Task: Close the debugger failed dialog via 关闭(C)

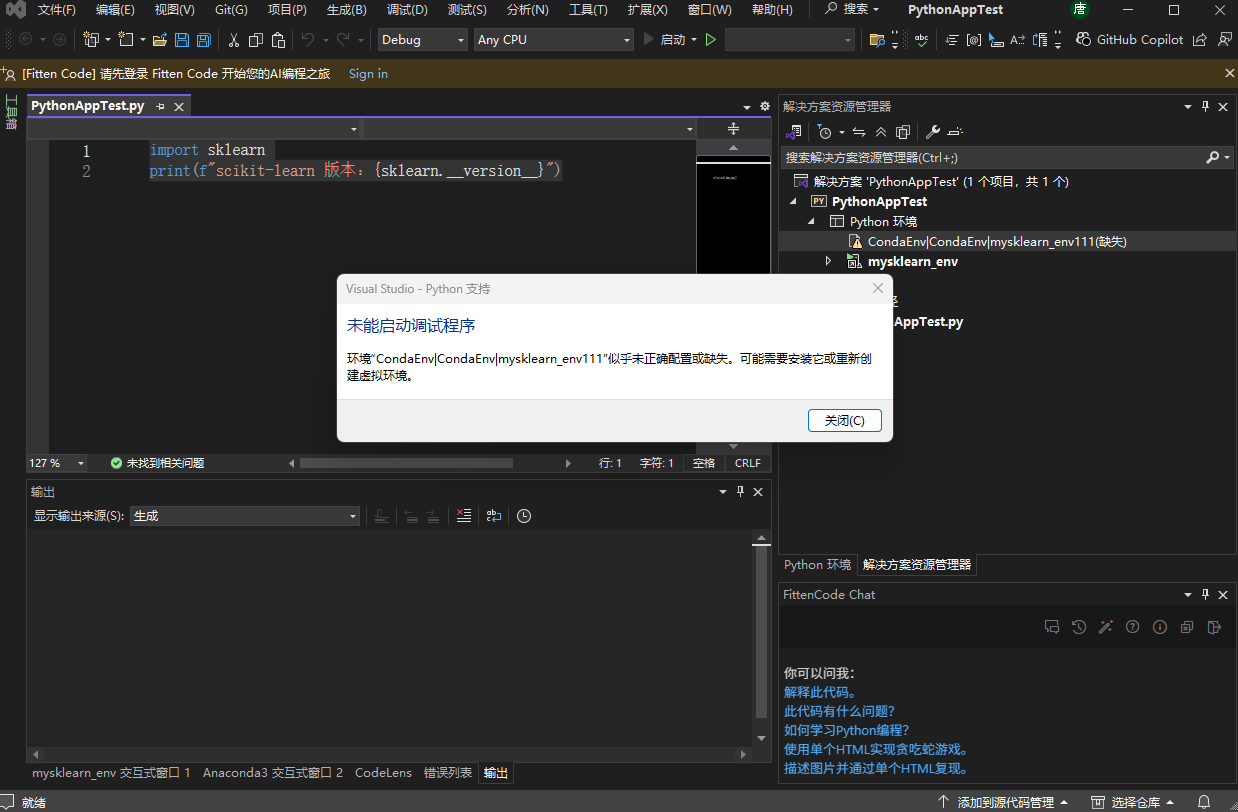Action: pos(845,420)
